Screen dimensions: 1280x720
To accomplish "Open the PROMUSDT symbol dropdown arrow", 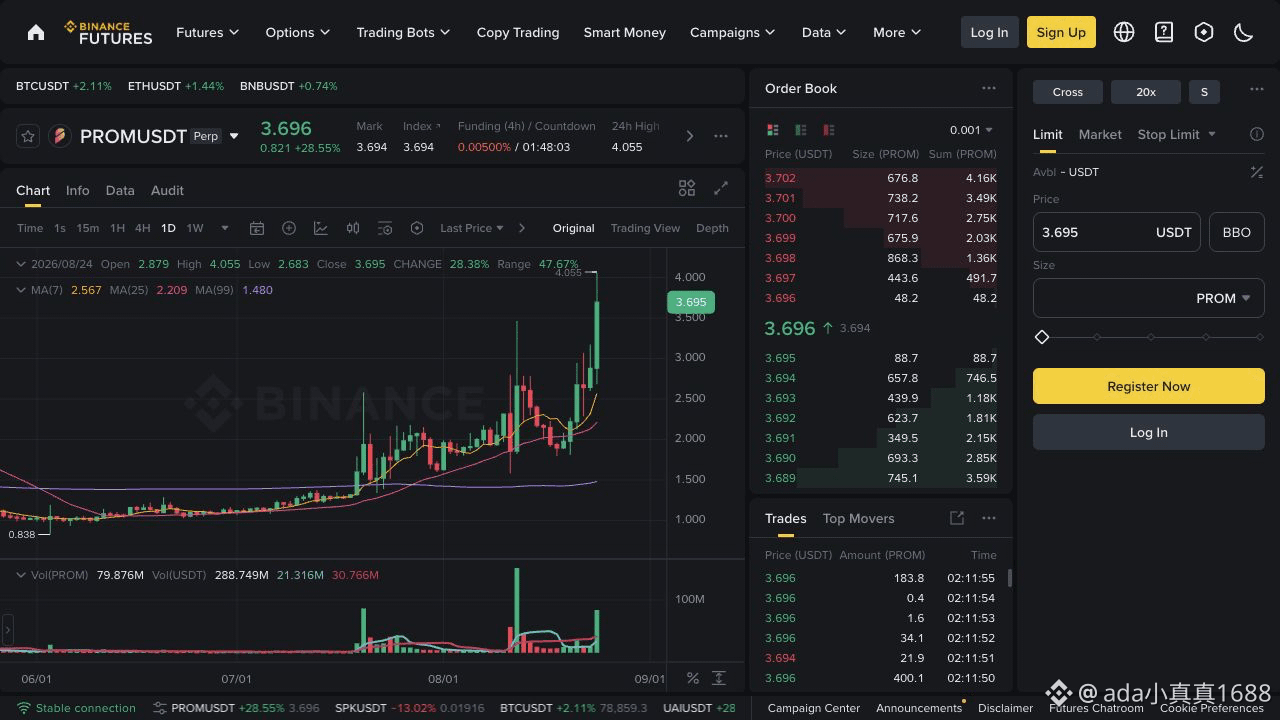I will tap(234, 136).
